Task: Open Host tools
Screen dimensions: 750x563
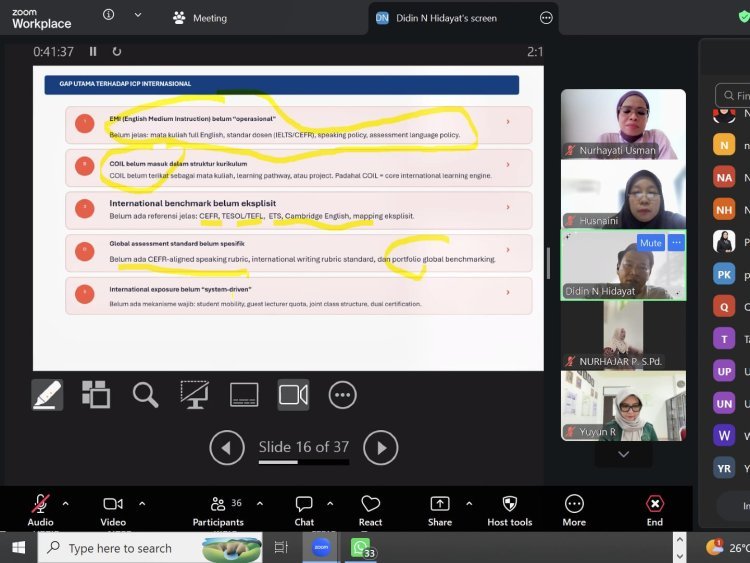Action: (x=509, y=510)
